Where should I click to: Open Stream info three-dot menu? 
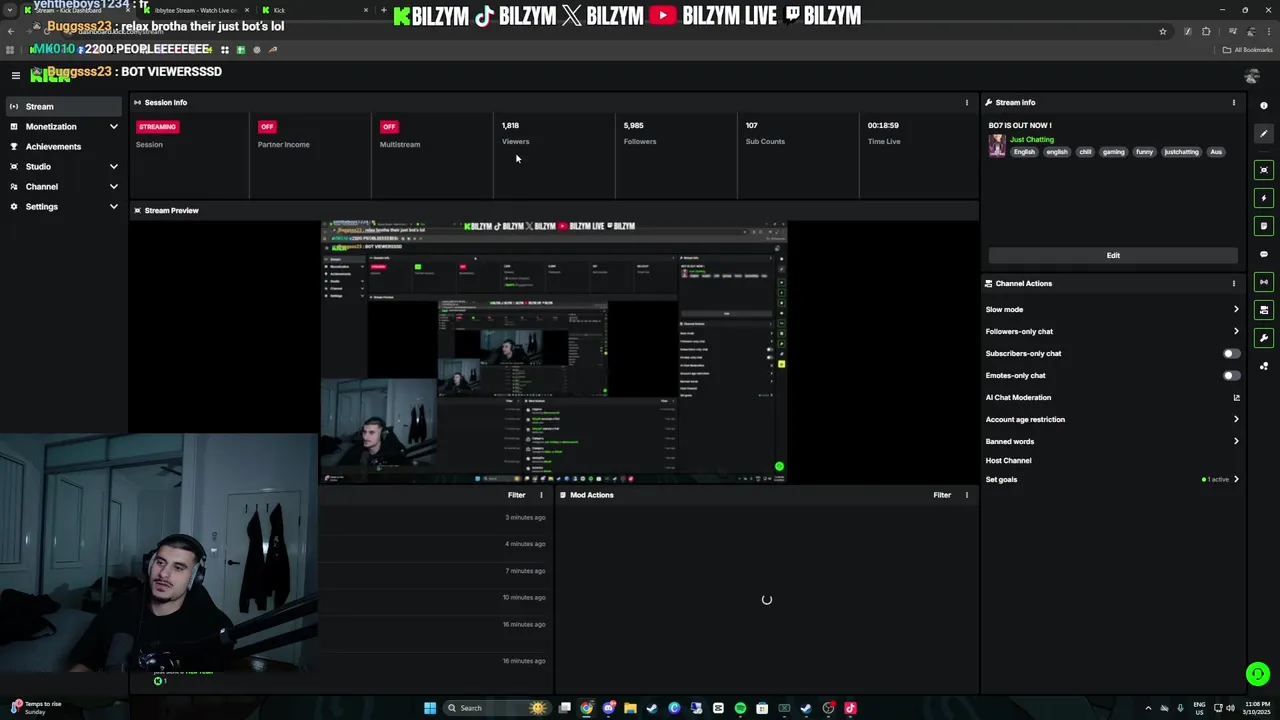click(x=1233, y=102)
